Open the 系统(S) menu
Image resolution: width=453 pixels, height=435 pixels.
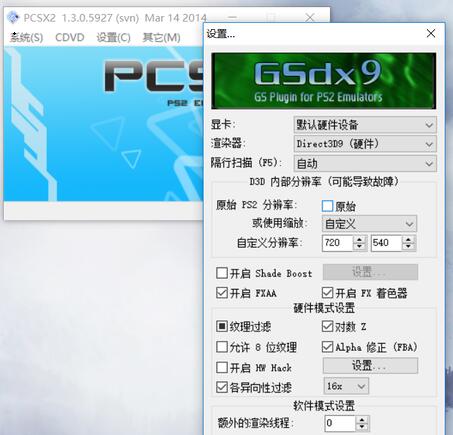tap(26, 37)
